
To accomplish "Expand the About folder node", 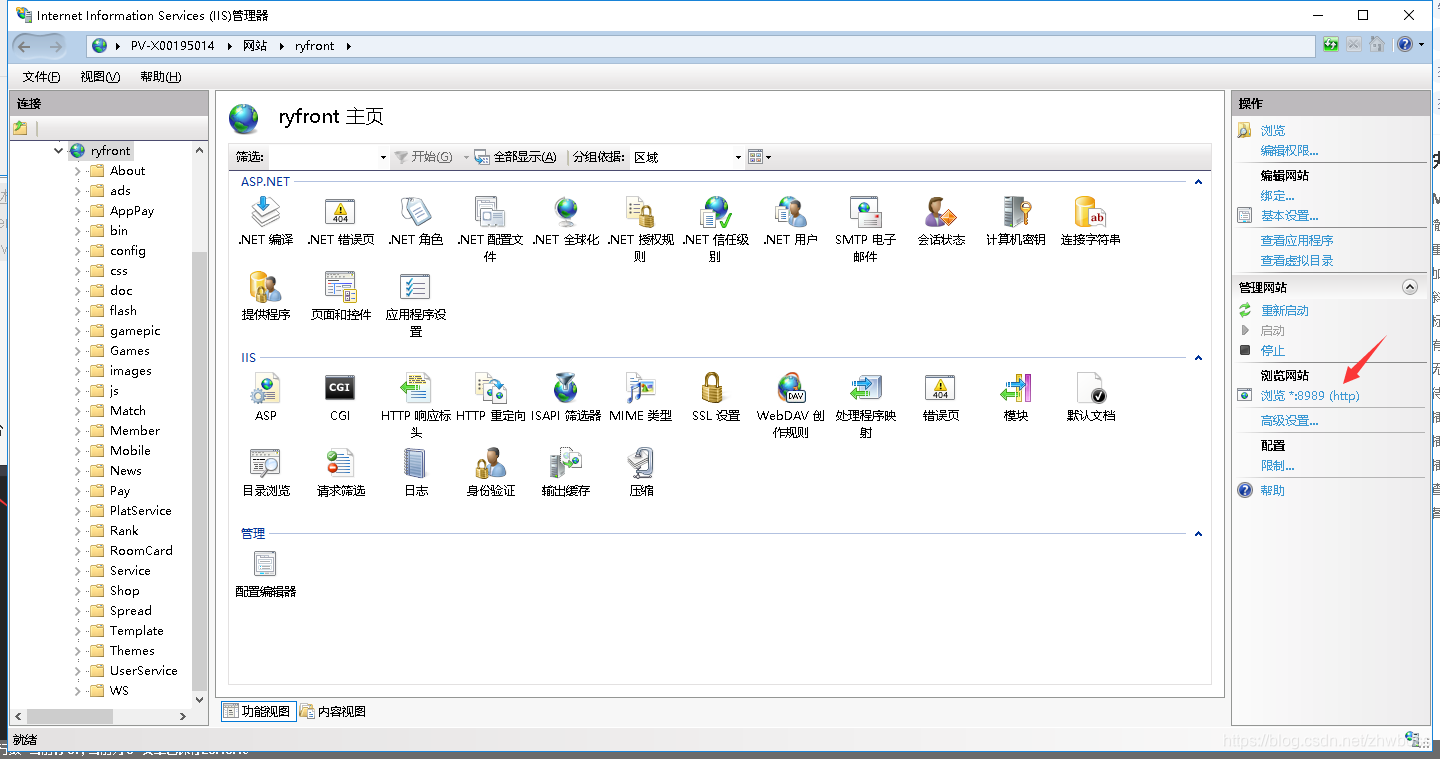I will click(78, 171).
